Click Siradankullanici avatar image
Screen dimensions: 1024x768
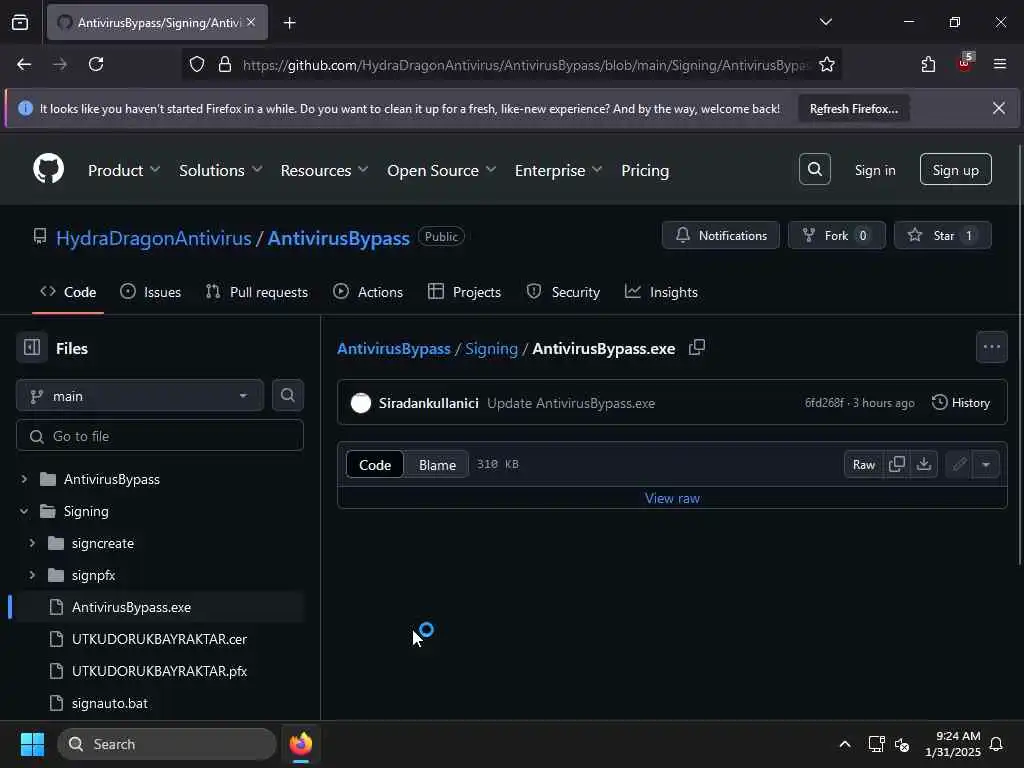click(x=360, y=403)
